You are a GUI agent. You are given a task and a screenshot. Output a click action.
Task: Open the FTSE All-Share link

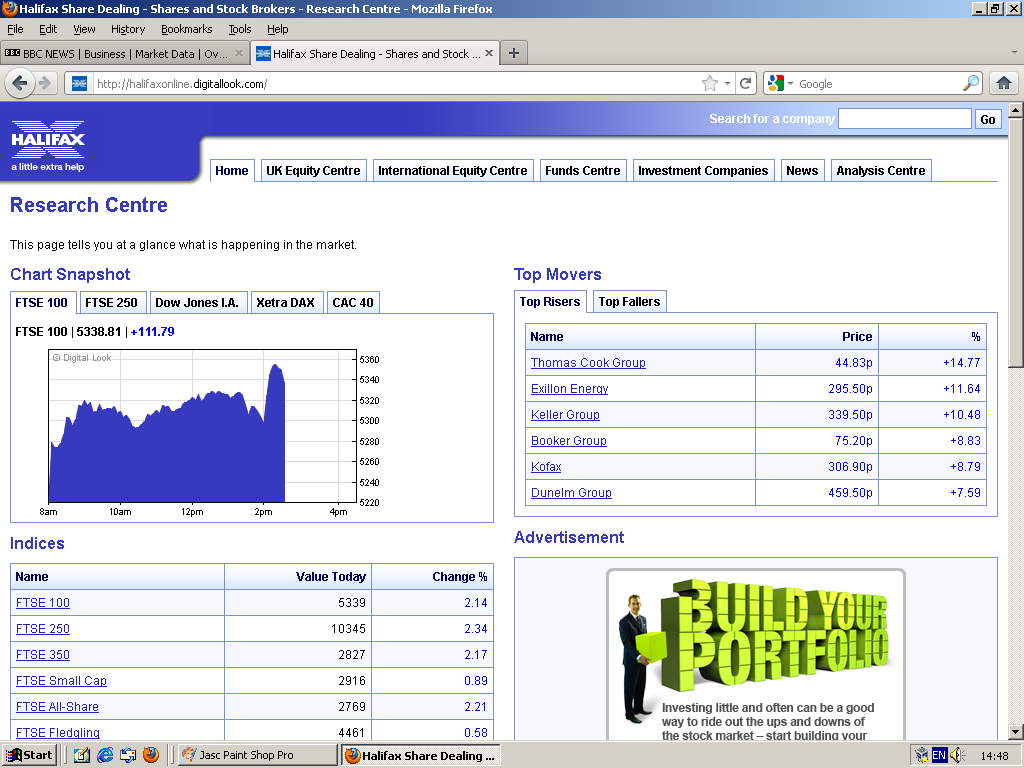coord(57,707)
